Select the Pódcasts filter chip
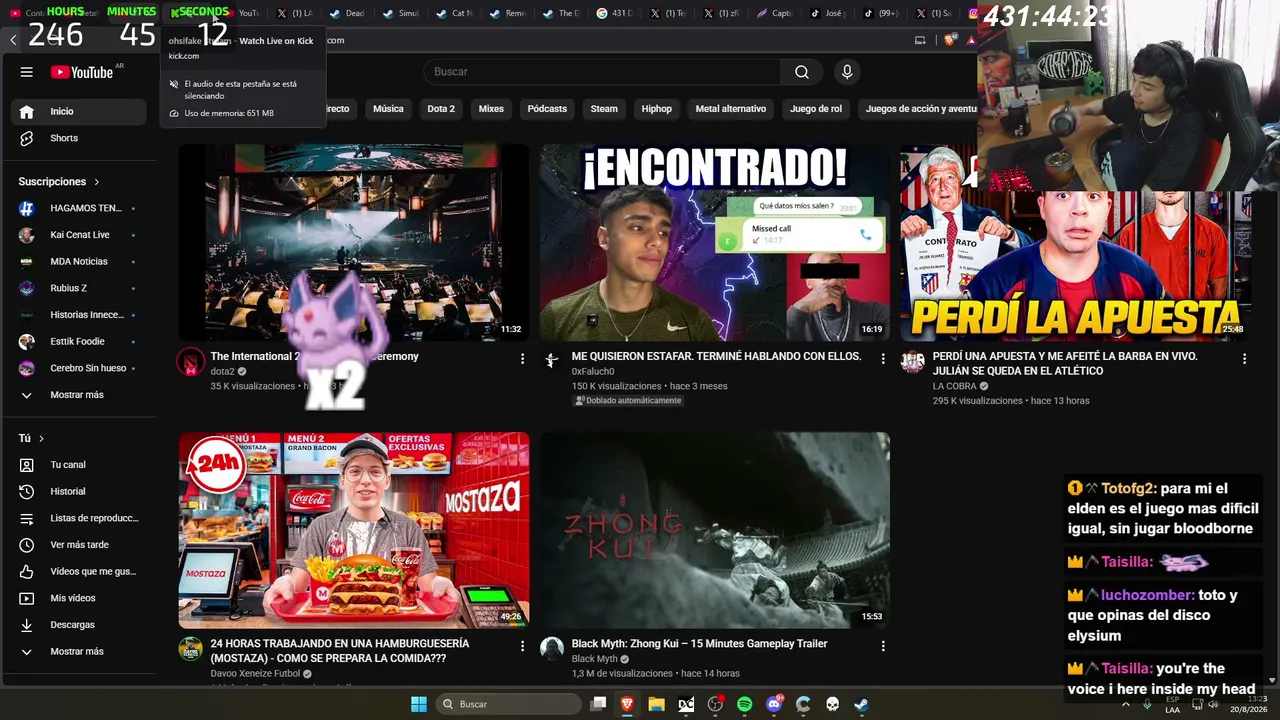The image size is (1280, 720). [547, 109]
